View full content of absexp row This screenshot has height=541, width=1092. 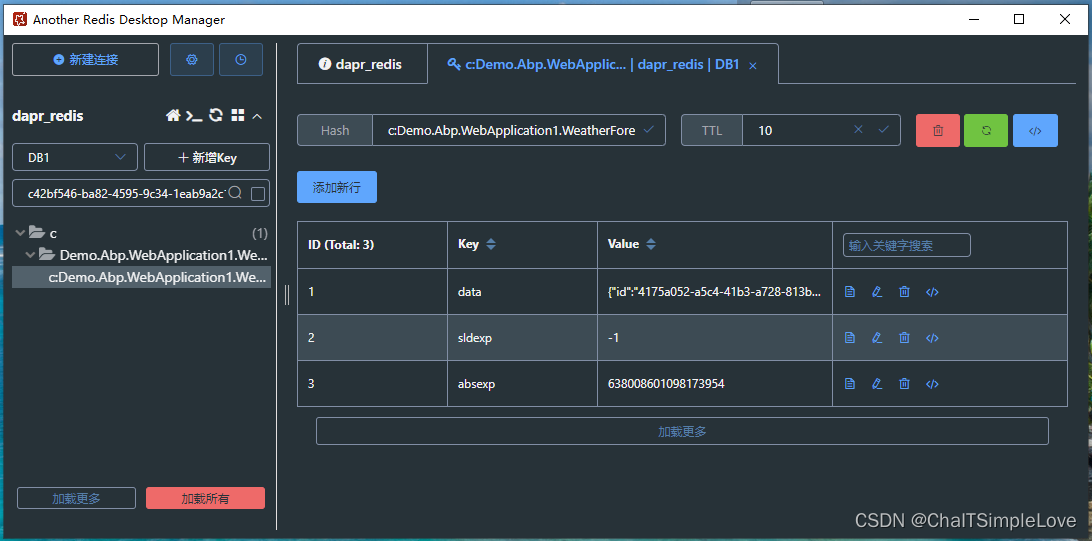(x=850, y=384)
